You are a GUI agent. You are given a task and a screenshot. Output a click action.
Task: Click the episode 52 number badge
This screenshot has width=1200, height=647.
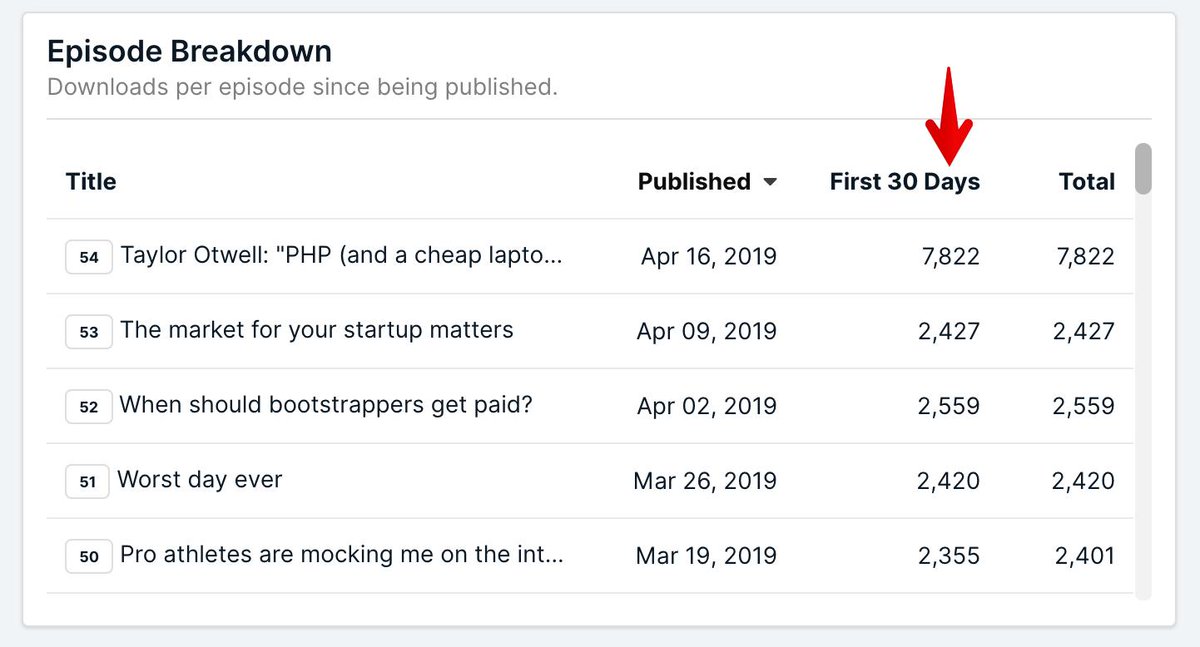pos(88,407)
